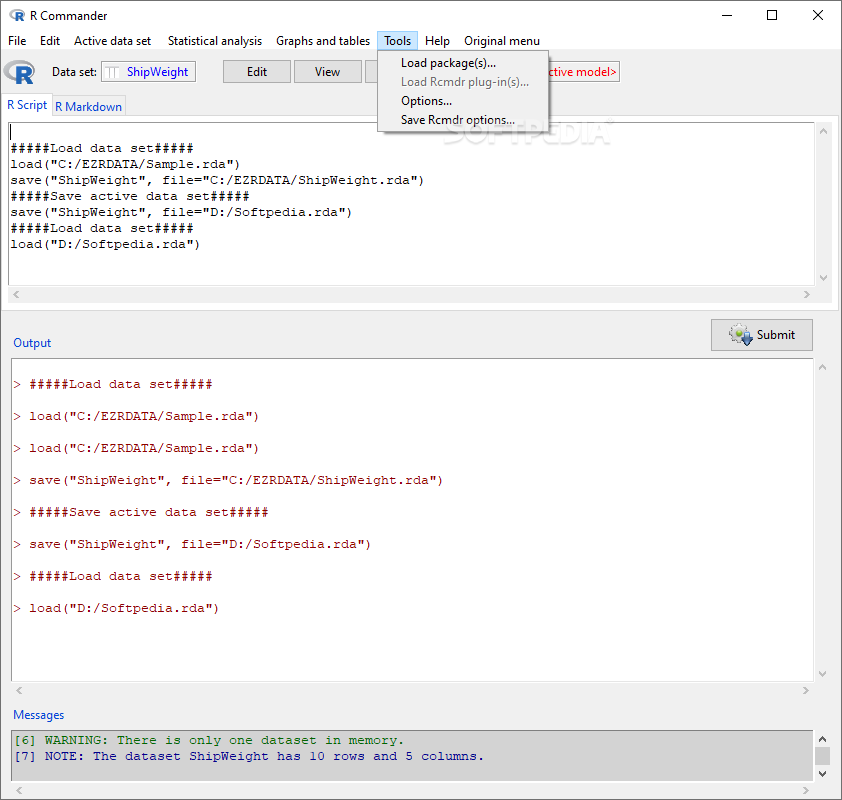Click Messages horizontal scrollbar right arrow
The width and height of the screenshot is (842, 800).
click(805, 790)
